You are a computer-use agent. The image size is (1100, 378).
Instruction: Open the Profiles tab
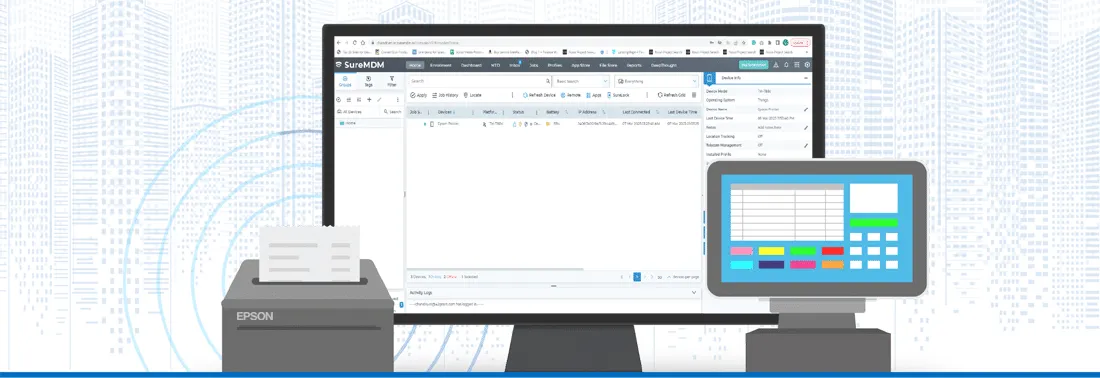pyautogui.click(x=555, y=65)
